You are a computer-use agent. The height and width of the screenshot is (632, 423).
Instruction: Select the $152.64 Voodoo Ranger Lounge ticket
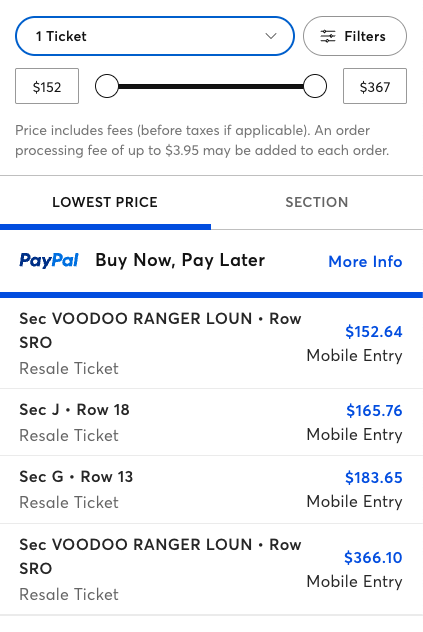[x=211, y=343]
